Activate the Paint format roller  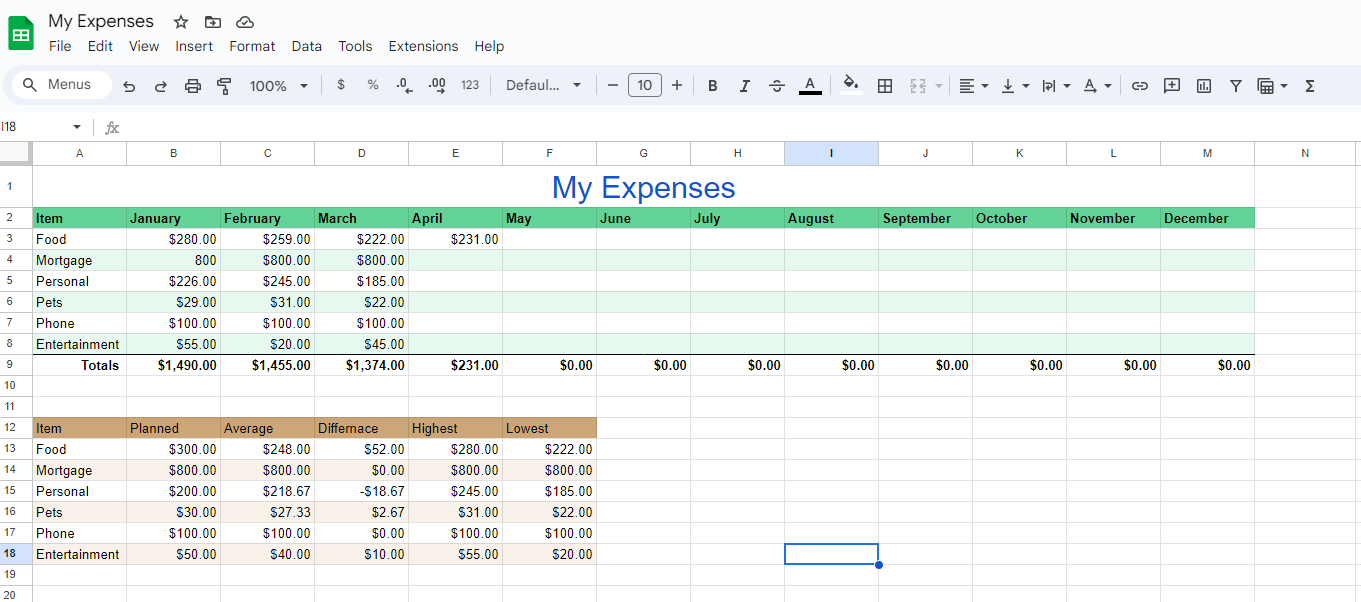[224, 86]
